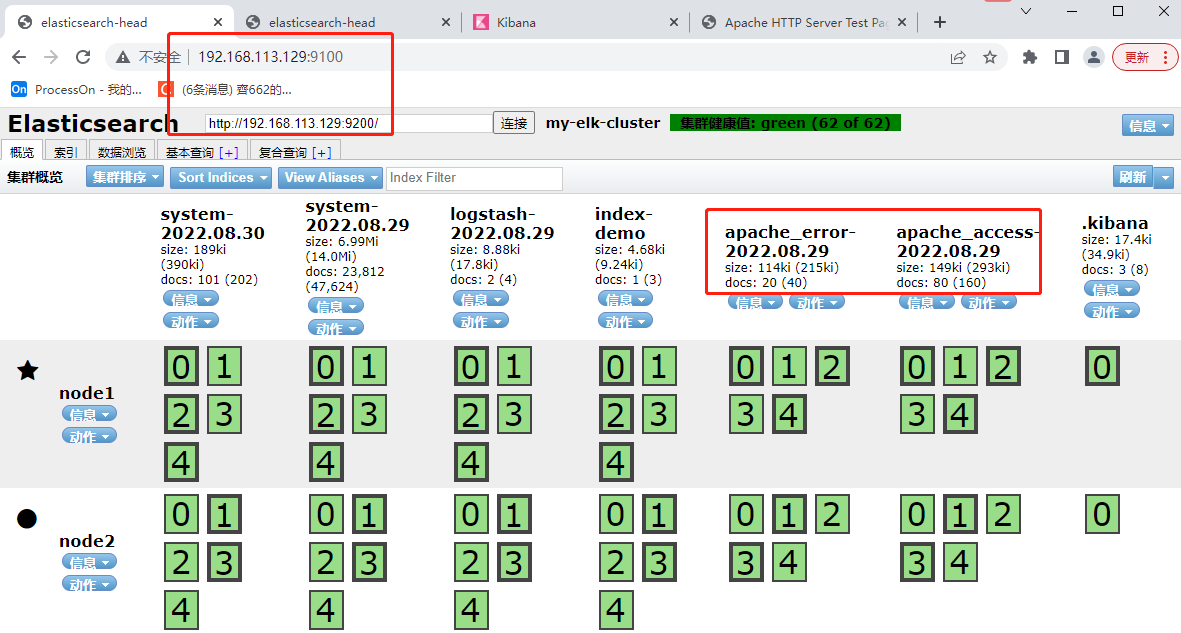Reload the page with the refresh icon
The height and width of the screenshot is (633, 1181).
coord(83,57)
